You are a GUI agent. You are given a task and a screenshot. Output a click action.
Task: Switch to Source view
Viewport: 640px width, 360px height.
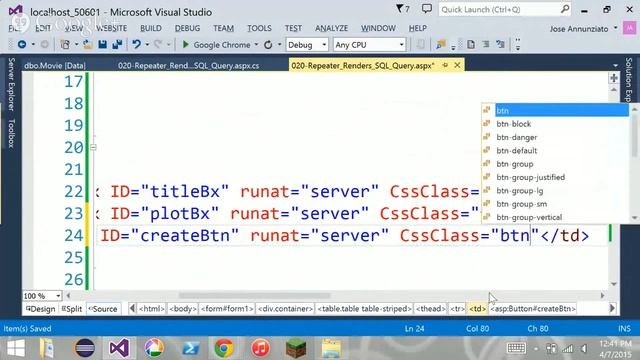tap(103, 309)
